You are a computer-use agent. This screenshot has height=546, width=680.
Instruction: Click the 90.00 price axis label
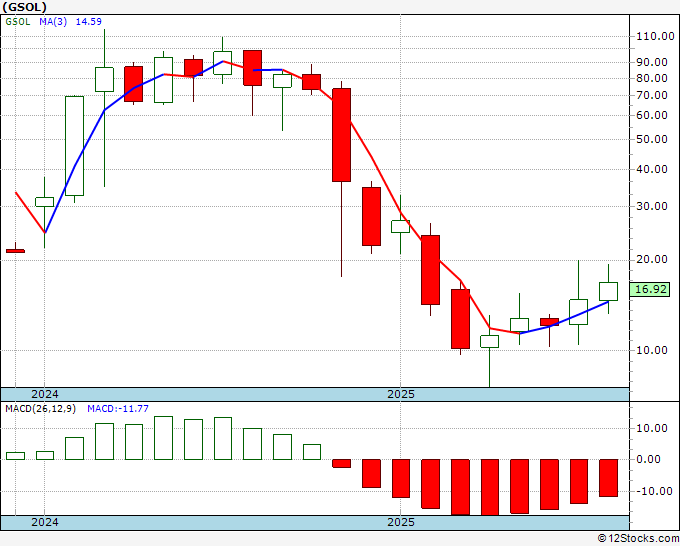pos(652,62)
